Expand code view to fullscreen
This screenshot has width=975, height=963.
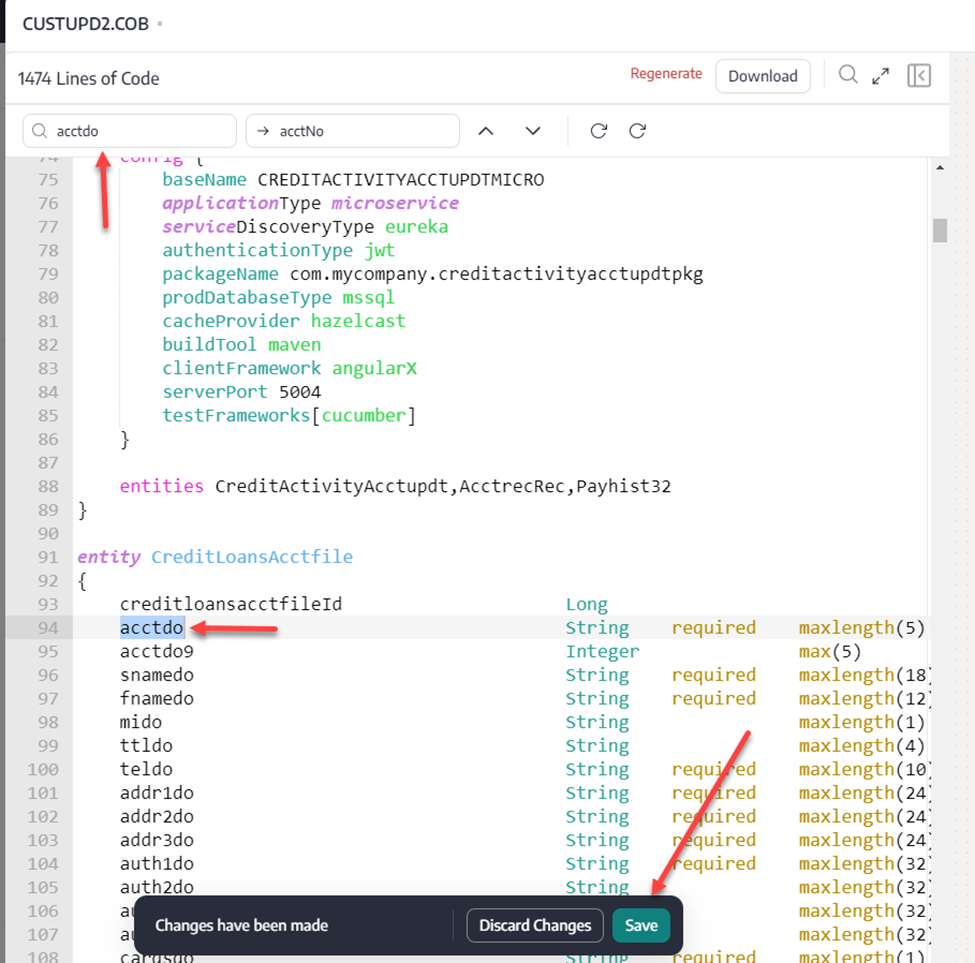[881, 76]
